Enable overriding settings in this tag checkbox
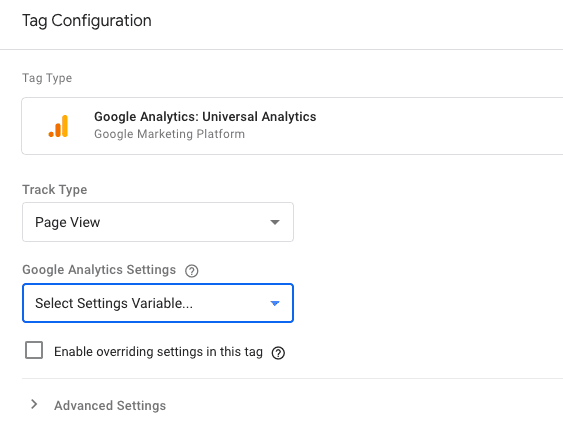The image size is (563, 430). (34, 350)
